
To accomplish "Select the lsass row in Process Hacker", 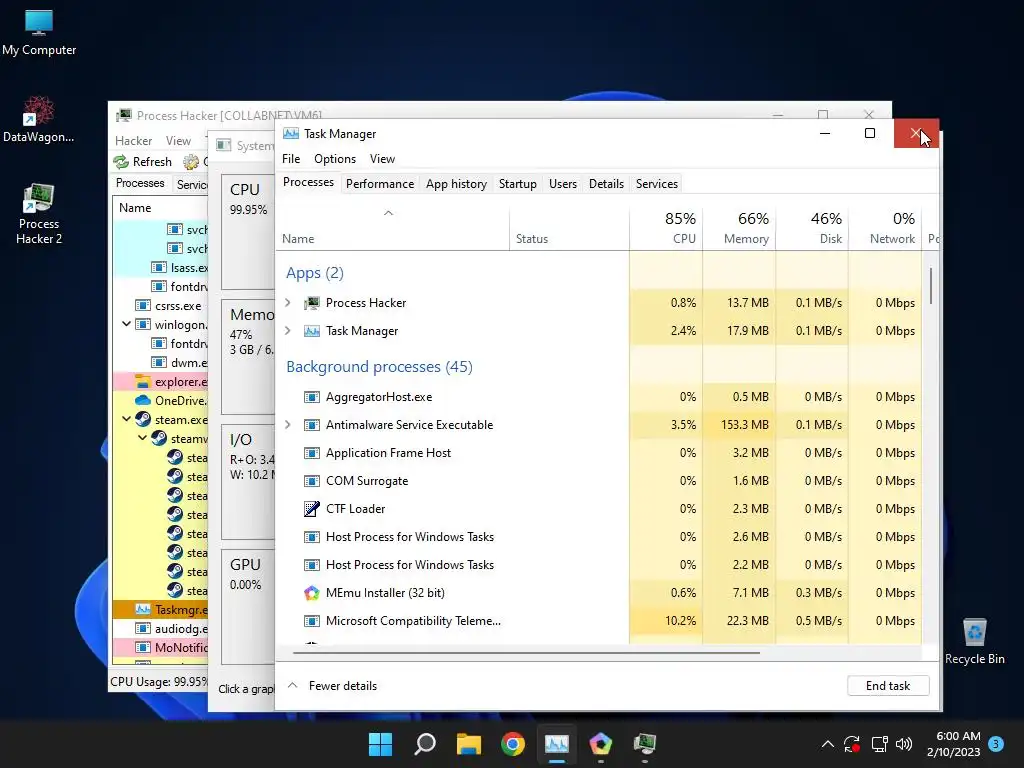I will (161, 267).
